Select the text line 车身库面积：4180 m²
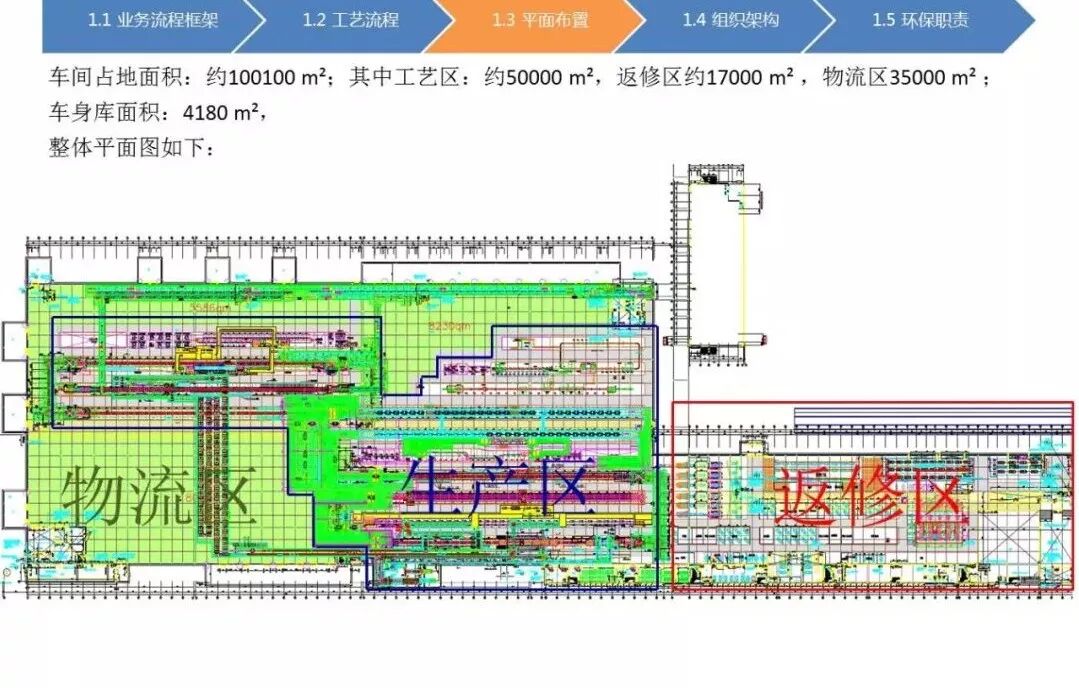Image resolution: width=1079 pixels, height=688 pixels. point(157,111)
